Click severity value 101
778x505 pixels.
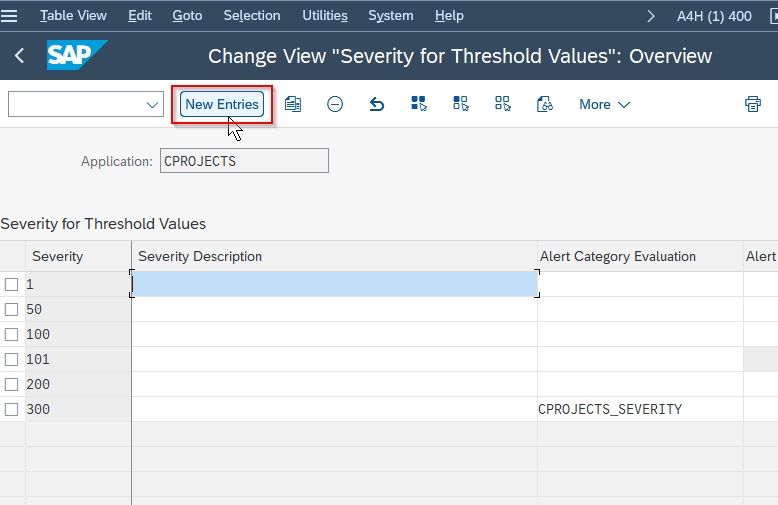[x=78, y=359]
